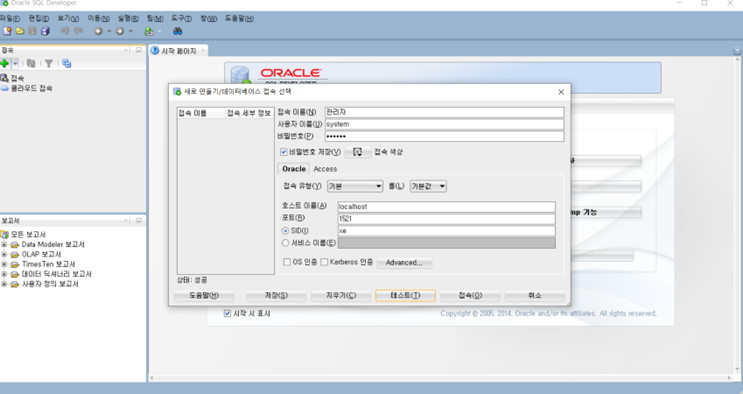The height and width of the screenshot is (394, 743).
Task: Switch to the Oracle tab
Action: point(294,169)
